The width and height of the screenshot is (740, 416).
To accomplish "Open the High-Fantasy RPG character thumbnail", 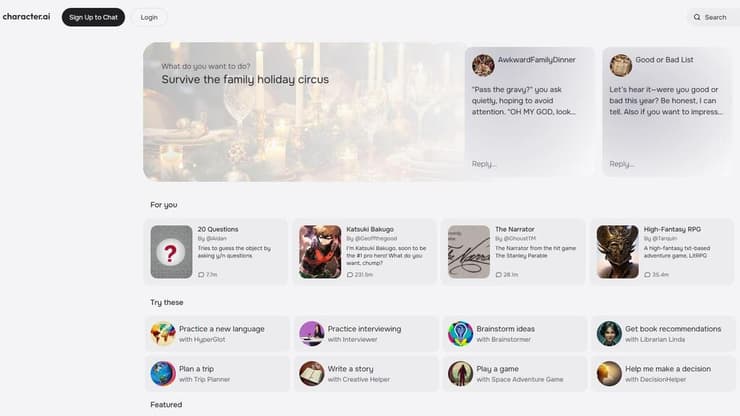I will pyautogui.click(x=617, y=252).
